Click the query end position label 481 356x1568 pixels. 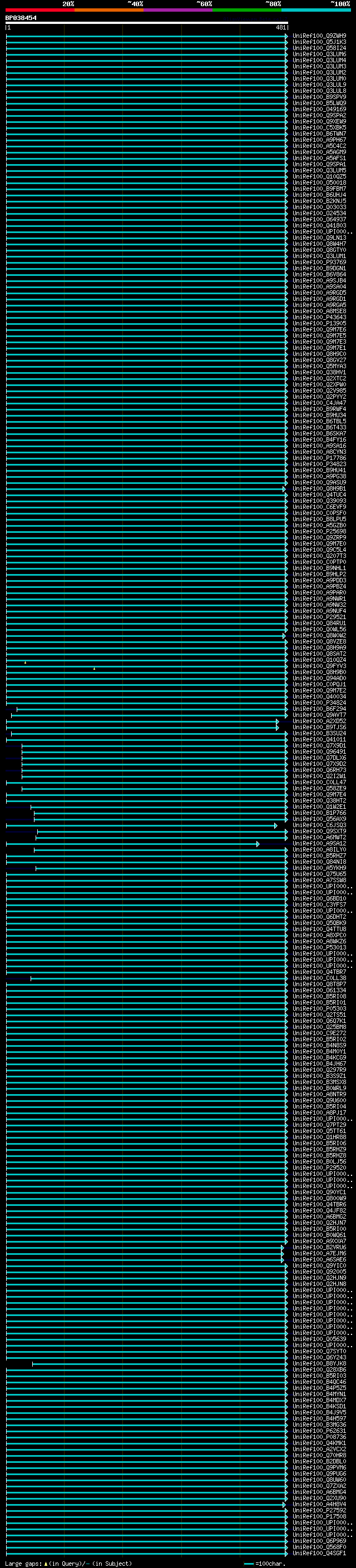coord(281,27)
